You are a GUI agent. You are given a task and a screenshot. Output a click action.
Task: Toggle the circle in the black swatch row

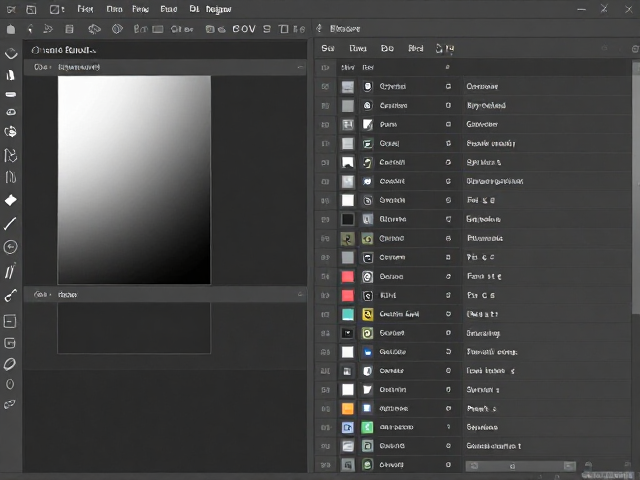coord(448,219)
